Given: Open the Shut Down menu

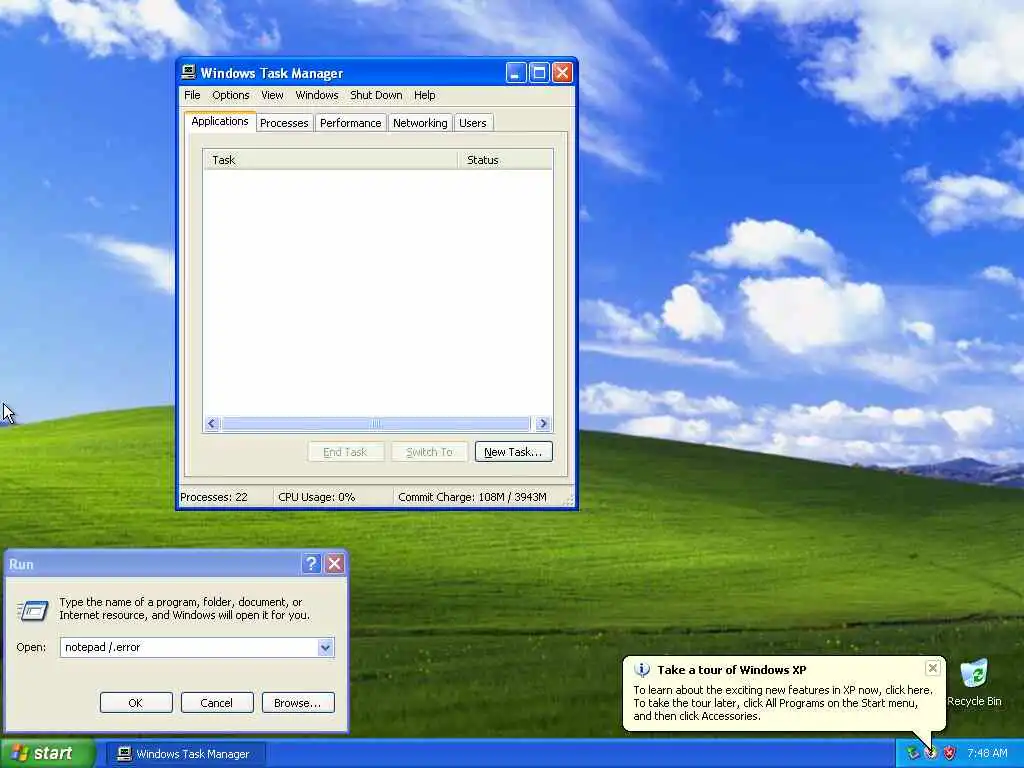Looking at the screenshot, I should pos(376,95).
